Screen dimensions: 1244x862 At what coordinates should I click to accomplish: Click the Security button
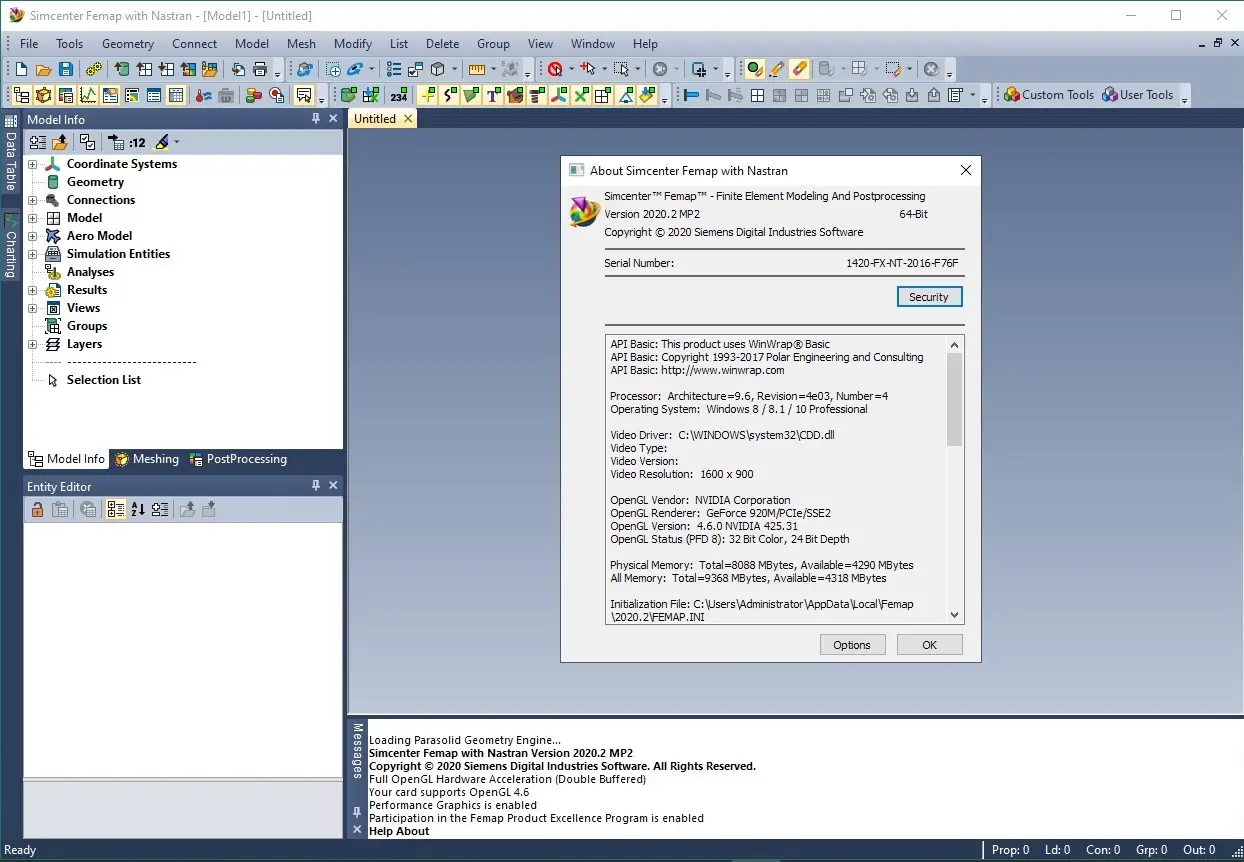(929, 297)
